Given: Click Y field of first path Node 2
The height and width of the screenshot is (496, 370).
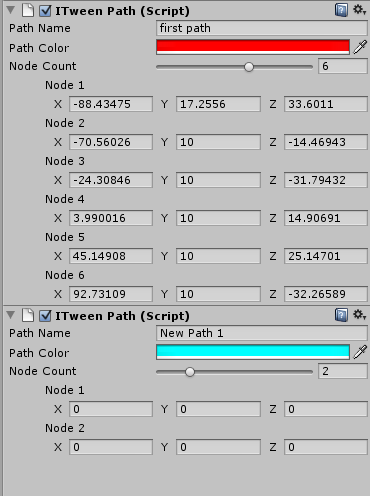Looking at the screenshot, I should [x=218, y=142].
